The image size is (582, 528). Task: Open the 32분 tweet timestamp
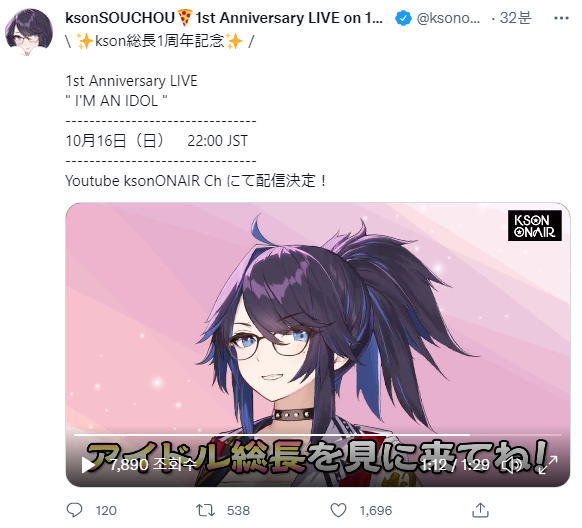[x=515, y=18]
